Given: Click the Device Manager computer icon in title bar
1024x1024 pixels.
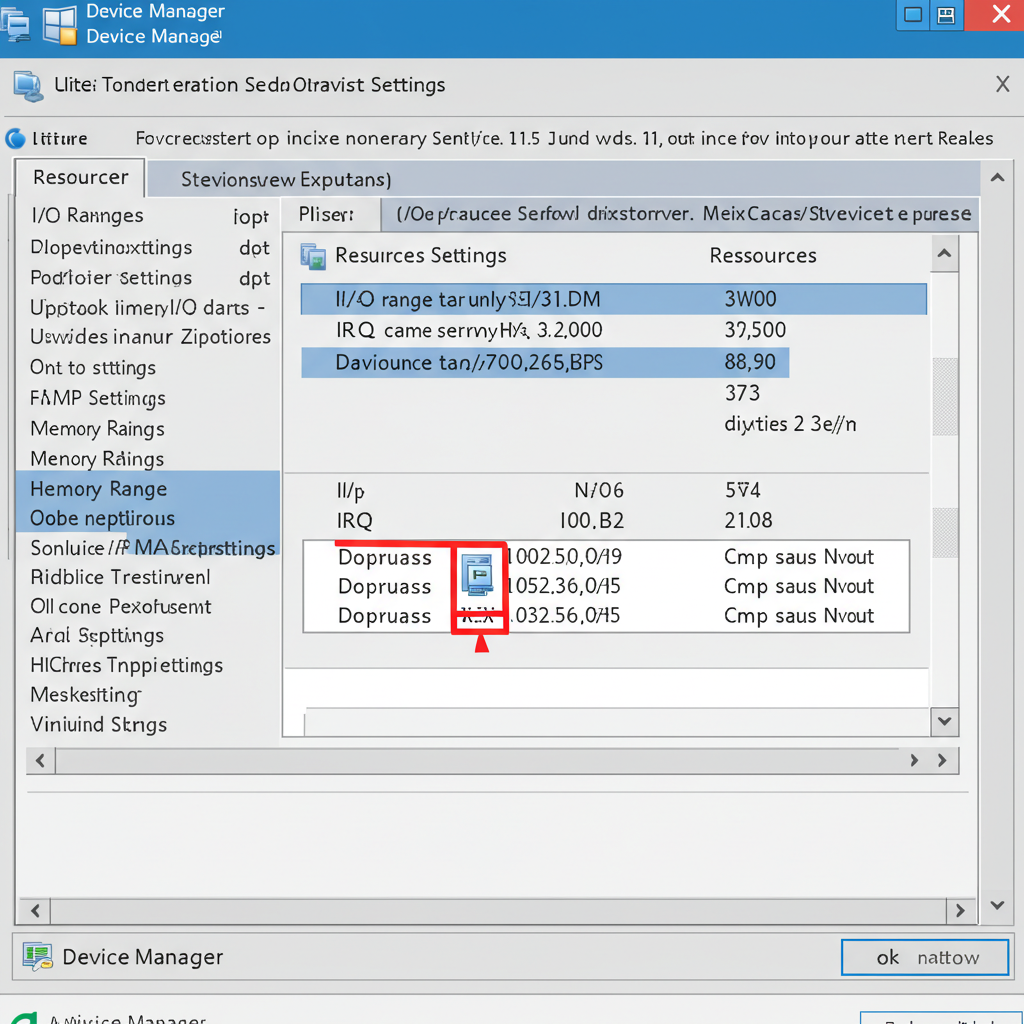Looking at the screenshot, I should click(14, 25).
